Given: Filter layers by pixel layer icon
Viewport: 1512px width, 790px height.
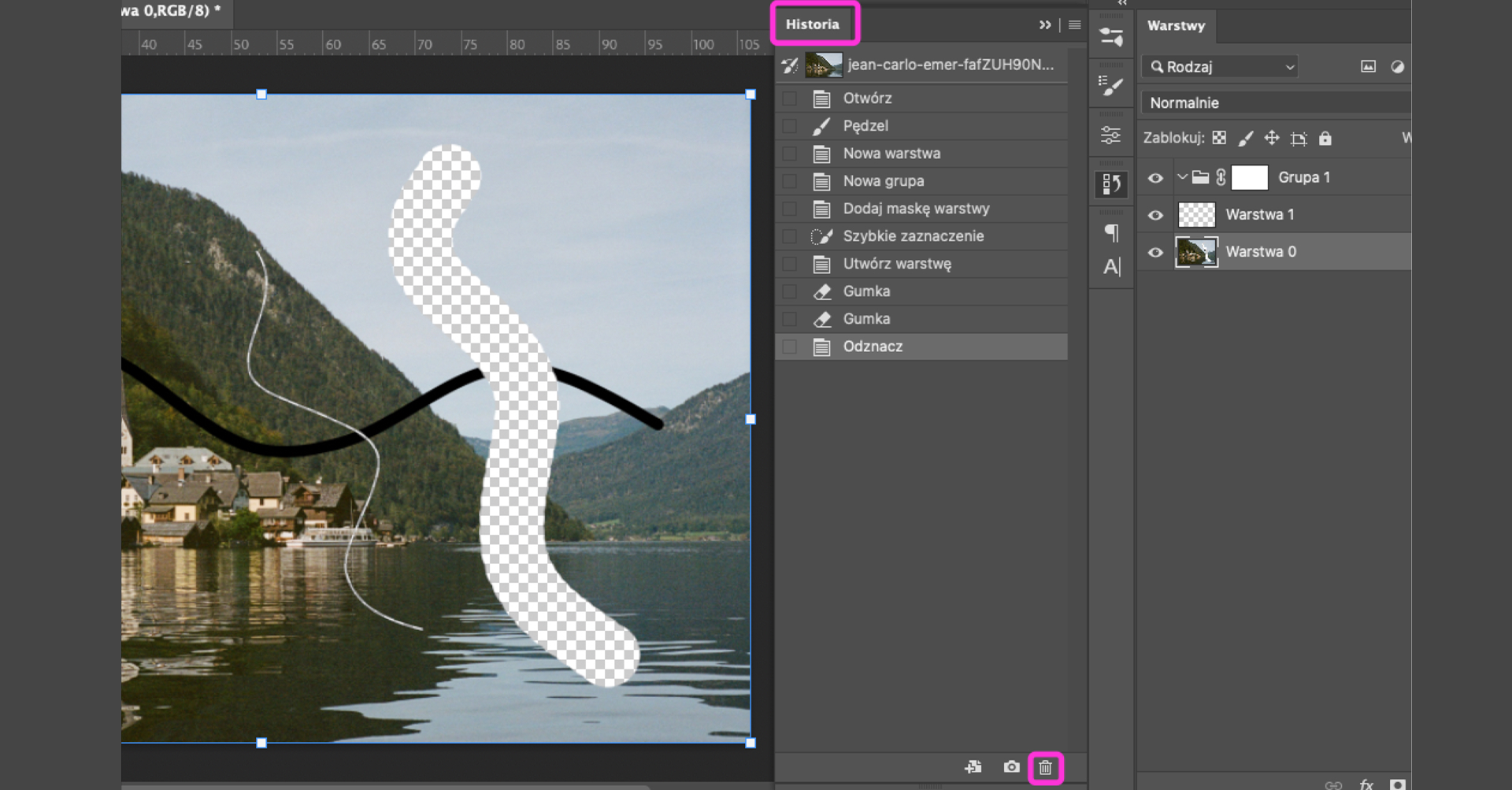Looking at the screenshot, I should (x=1368, y=67).
